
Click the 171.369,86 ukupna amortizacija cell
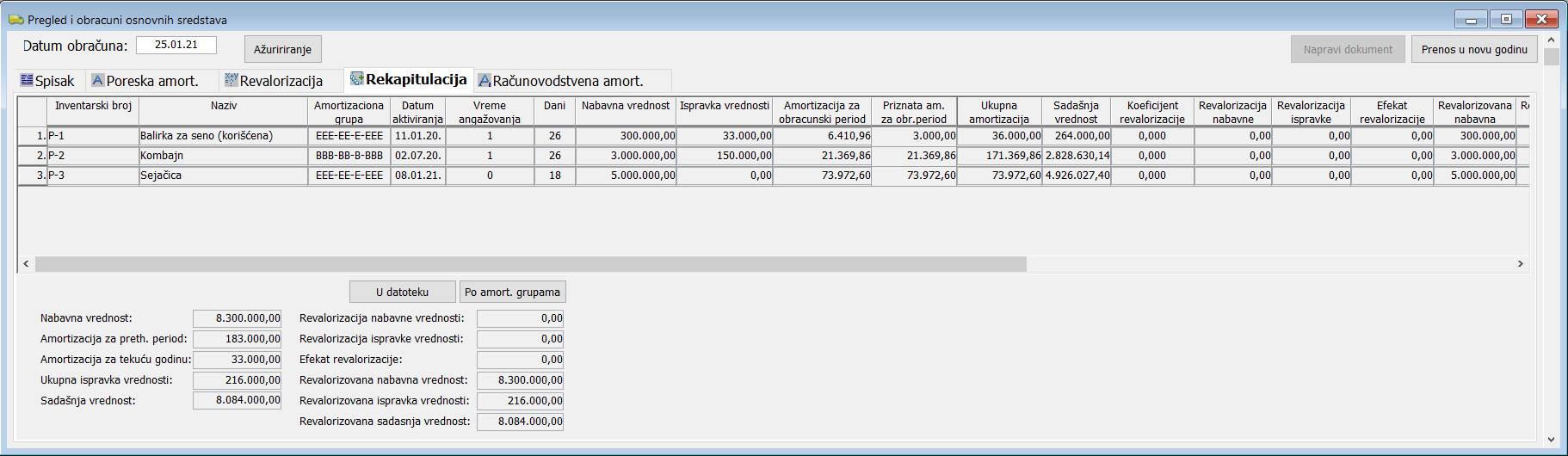click(x=999, y=156)
